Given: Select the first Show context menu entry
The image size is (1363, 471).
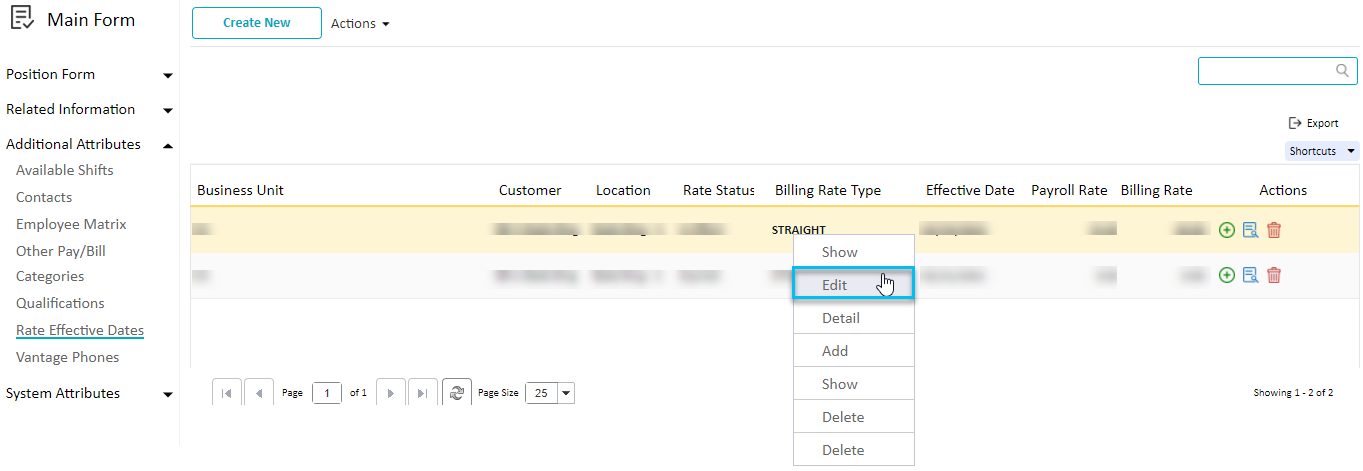Looking at the screenshot, I should pyautogui.click(x=854, y=251).
